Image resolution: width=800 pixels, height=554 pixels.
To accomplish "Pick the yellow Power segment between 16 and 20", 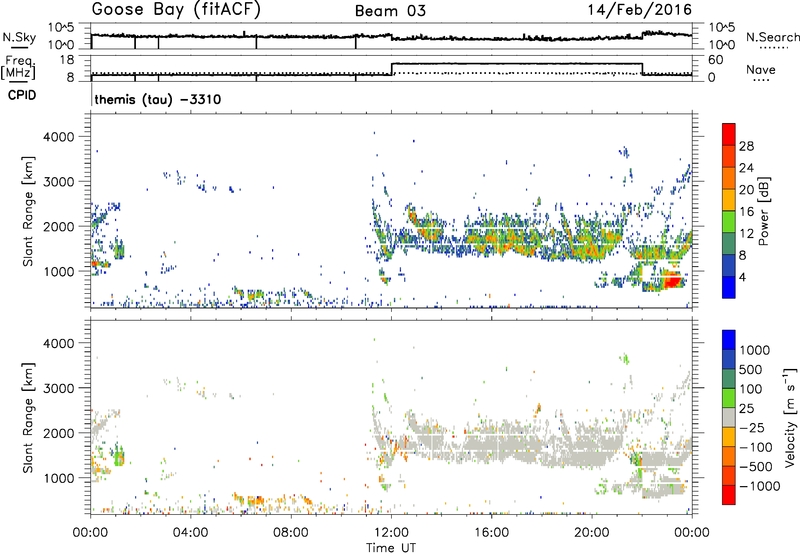I will [729, 200].
